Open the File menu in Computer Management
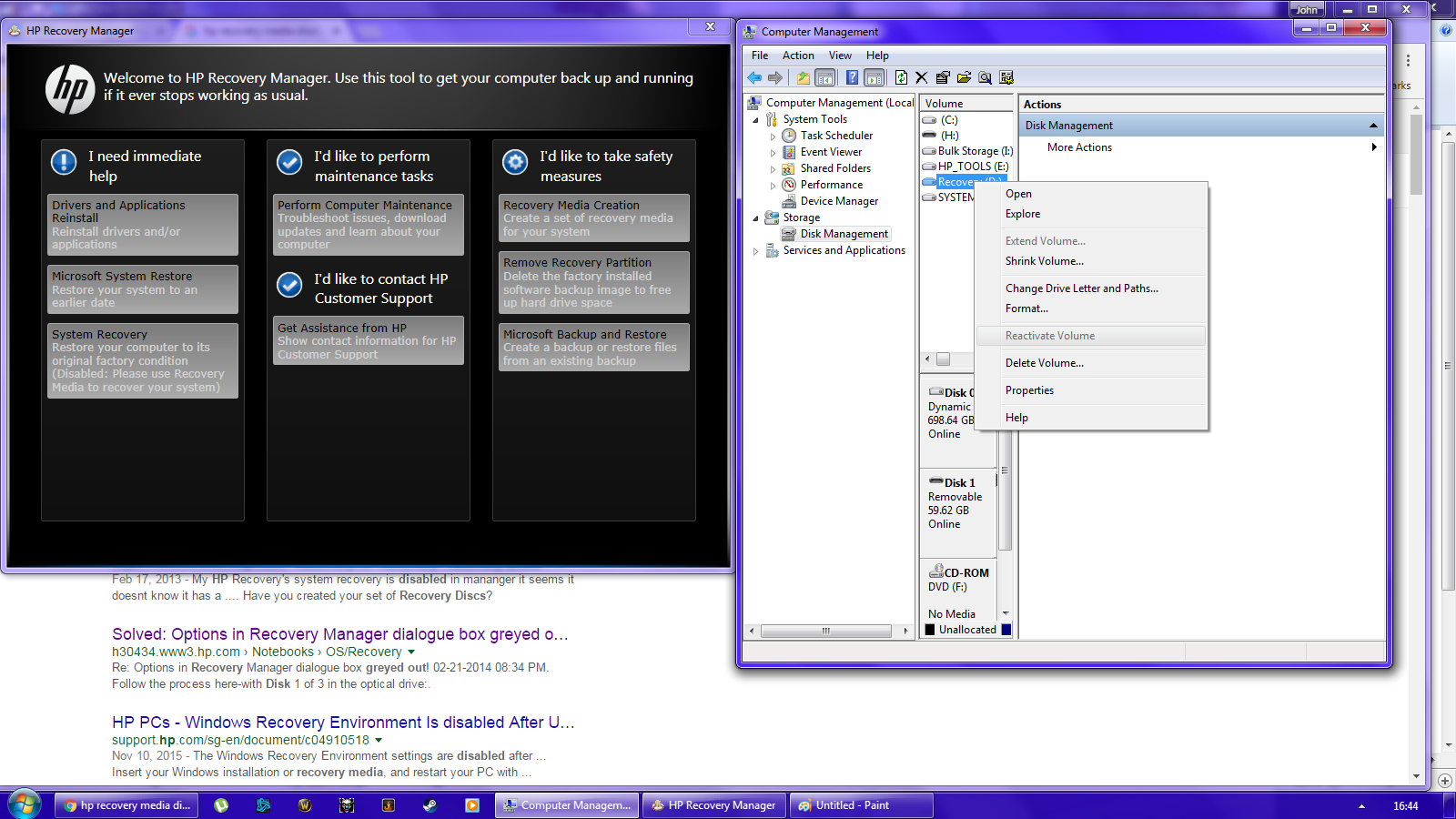Image resolution: width=1456 pixels, height=819 pixels. (760, 56)
